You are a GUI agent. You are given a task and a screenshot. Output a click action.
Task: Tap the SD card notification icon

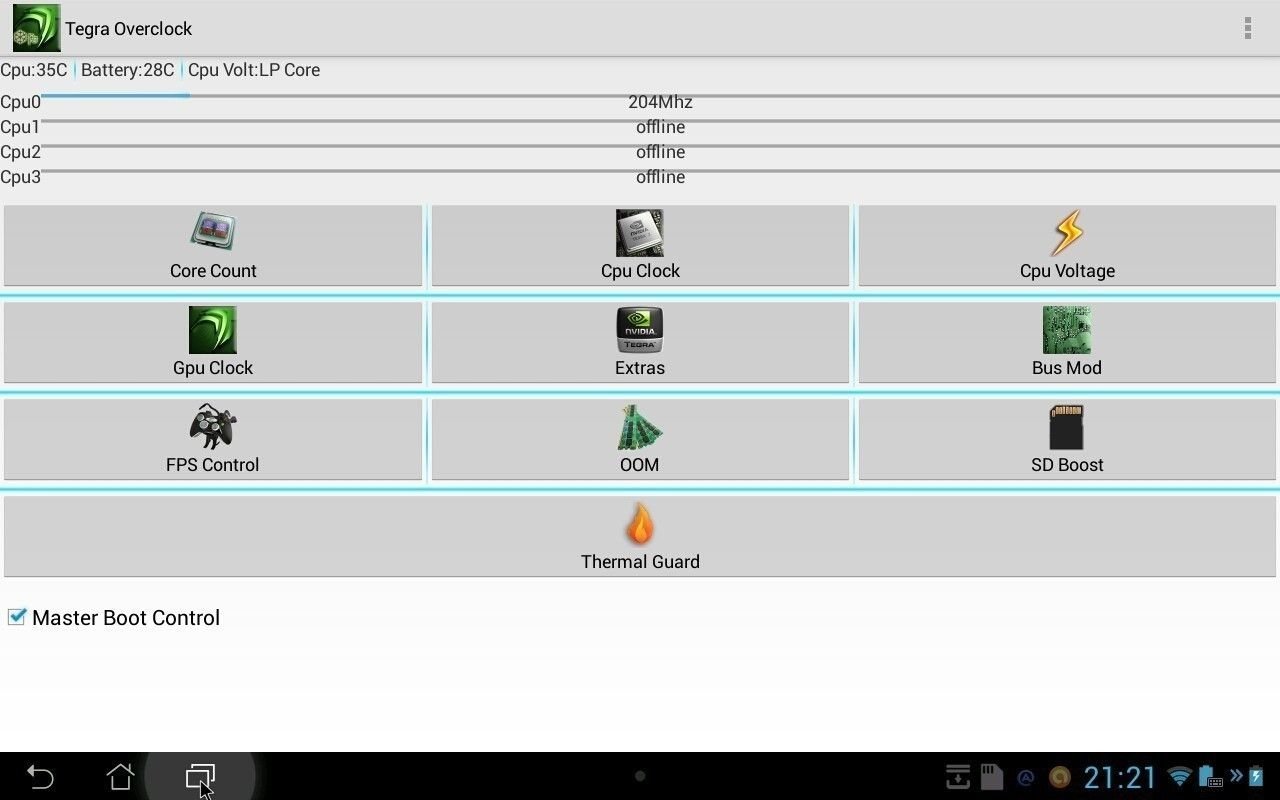pos(991,776)
